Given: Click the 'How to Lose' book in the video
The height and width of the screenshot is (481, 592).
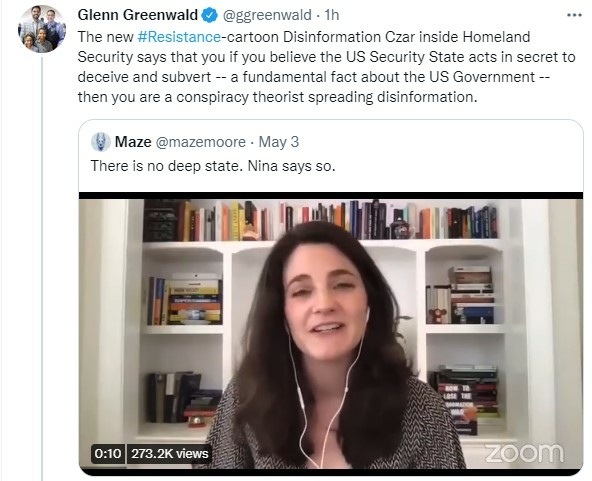Looking at the screenshot, I should pyautogui.click(x=458, y=400).
